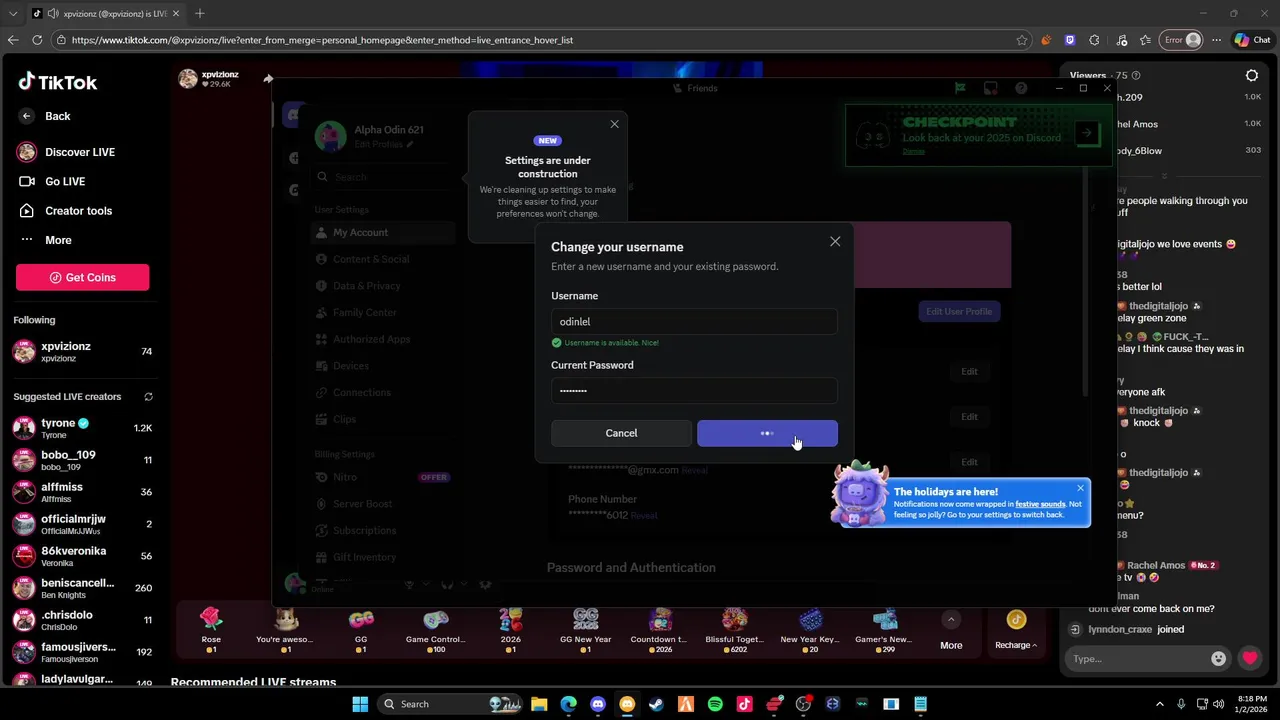Click the Back arrow in TikTok sidebar
Viewport: 1280px width, 720px height.
click(27, 116)
